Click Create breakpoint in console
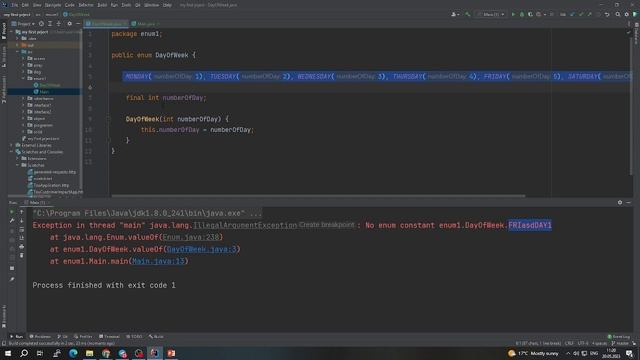 click(x=327, y=225)
